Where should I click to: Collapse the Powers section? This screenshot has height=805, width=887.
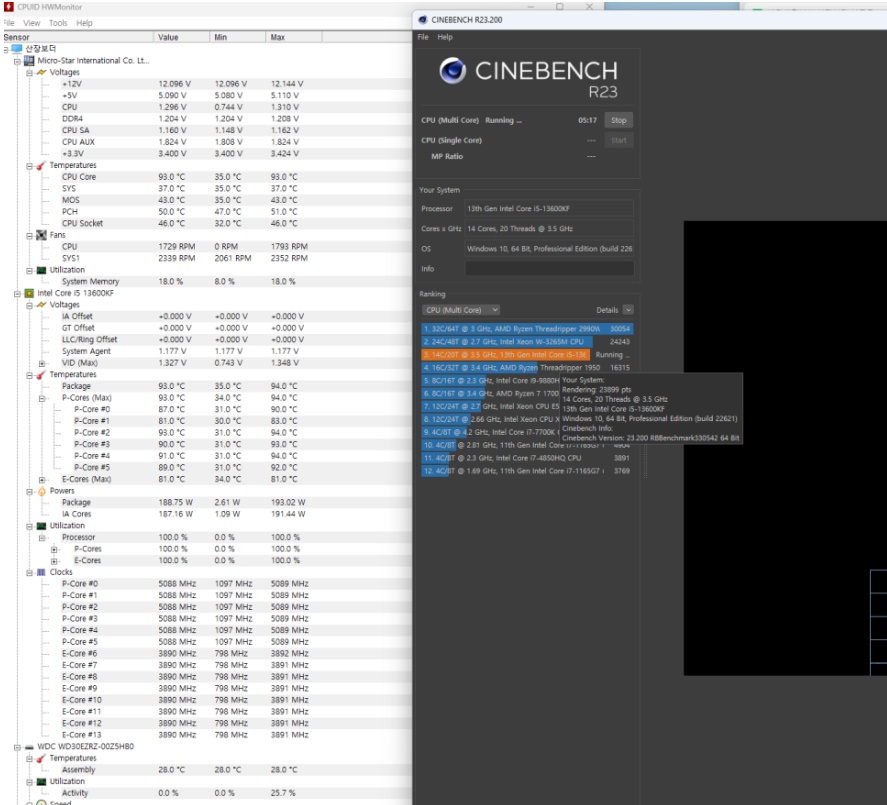pos(29,492)
